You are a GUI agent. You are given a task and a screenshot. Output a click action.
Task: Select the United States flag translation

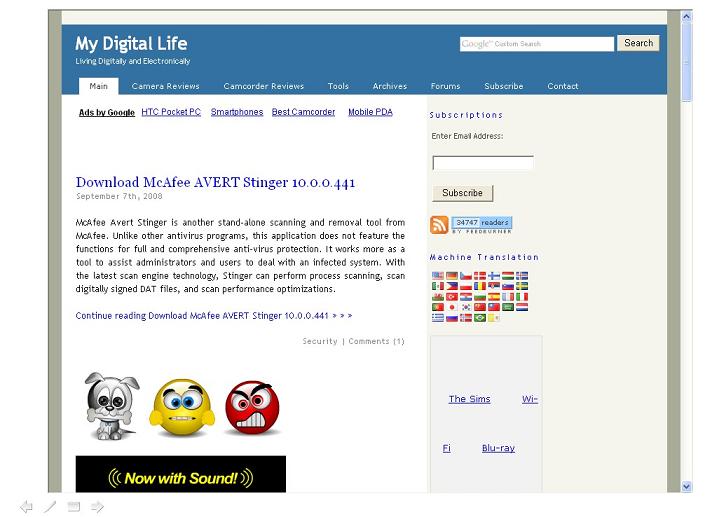point(438,276)
